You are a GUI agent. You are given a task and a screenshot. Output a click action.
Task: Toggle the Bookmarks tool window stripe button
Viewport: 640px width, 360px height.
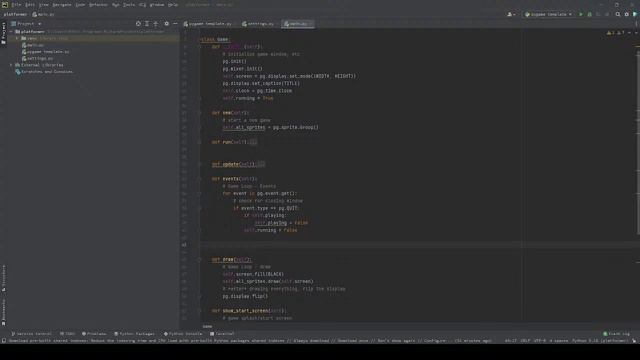(4, 312)
